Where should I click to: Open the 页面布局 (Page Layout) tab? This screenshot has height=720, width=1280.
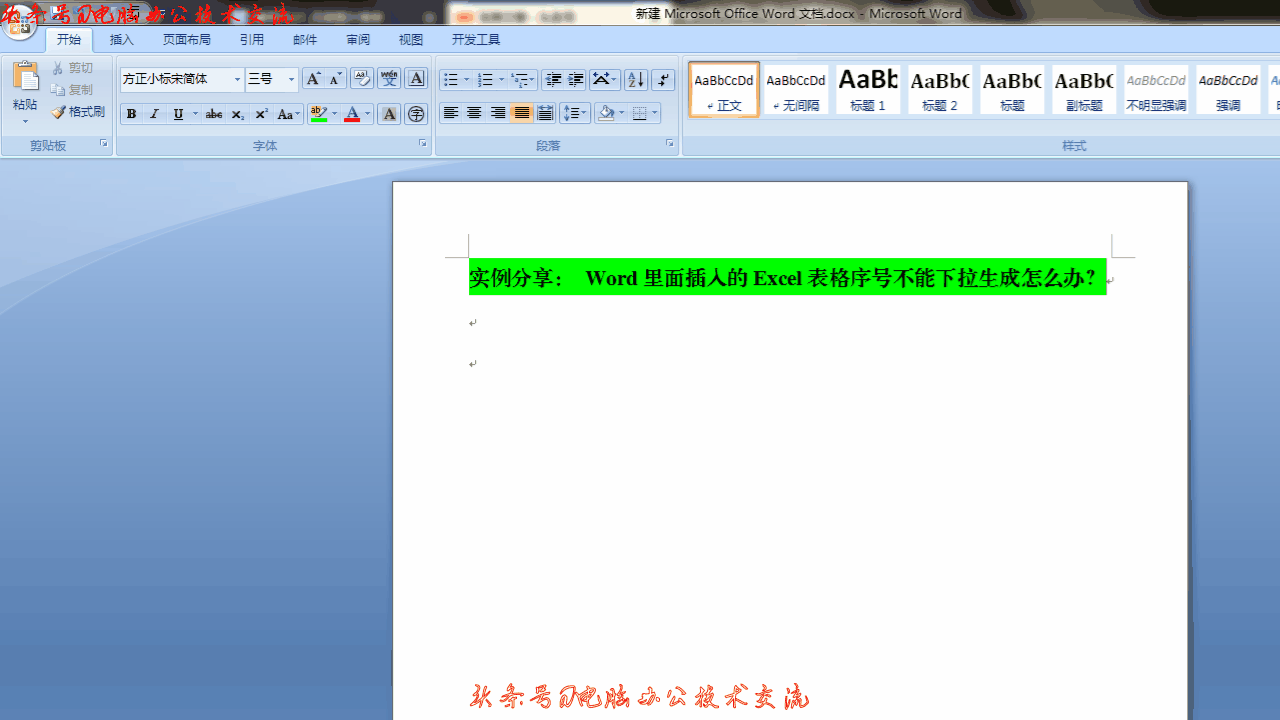[187, 40]
